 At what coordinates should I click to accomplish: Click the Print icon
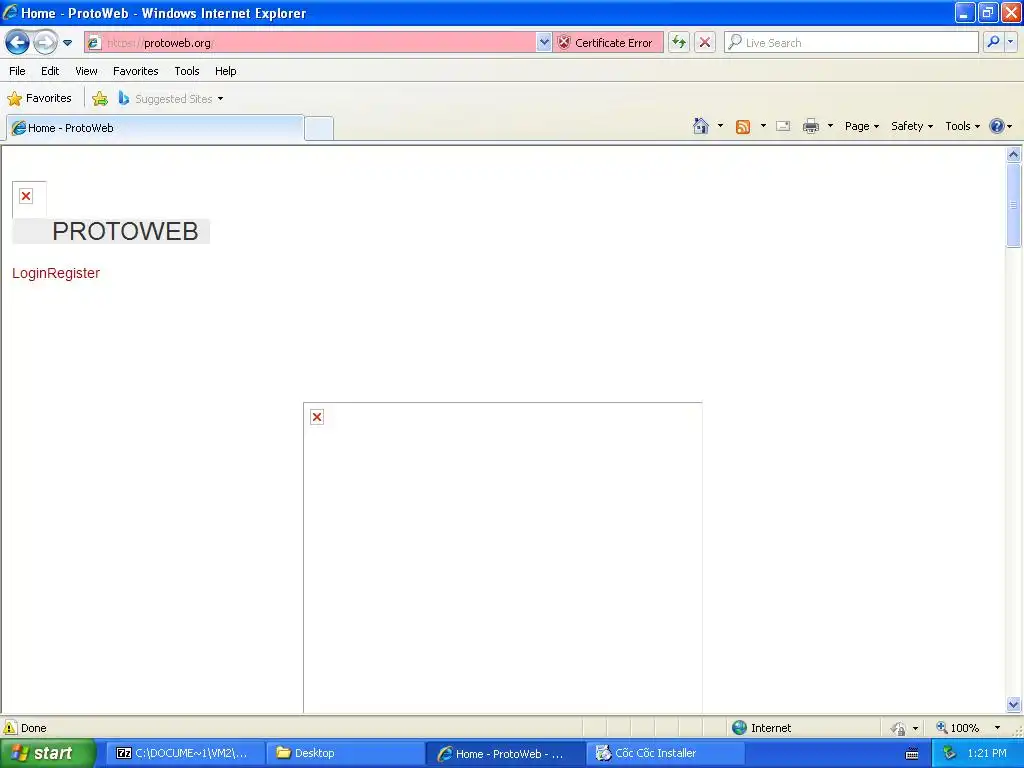click(x=810, y=126)
